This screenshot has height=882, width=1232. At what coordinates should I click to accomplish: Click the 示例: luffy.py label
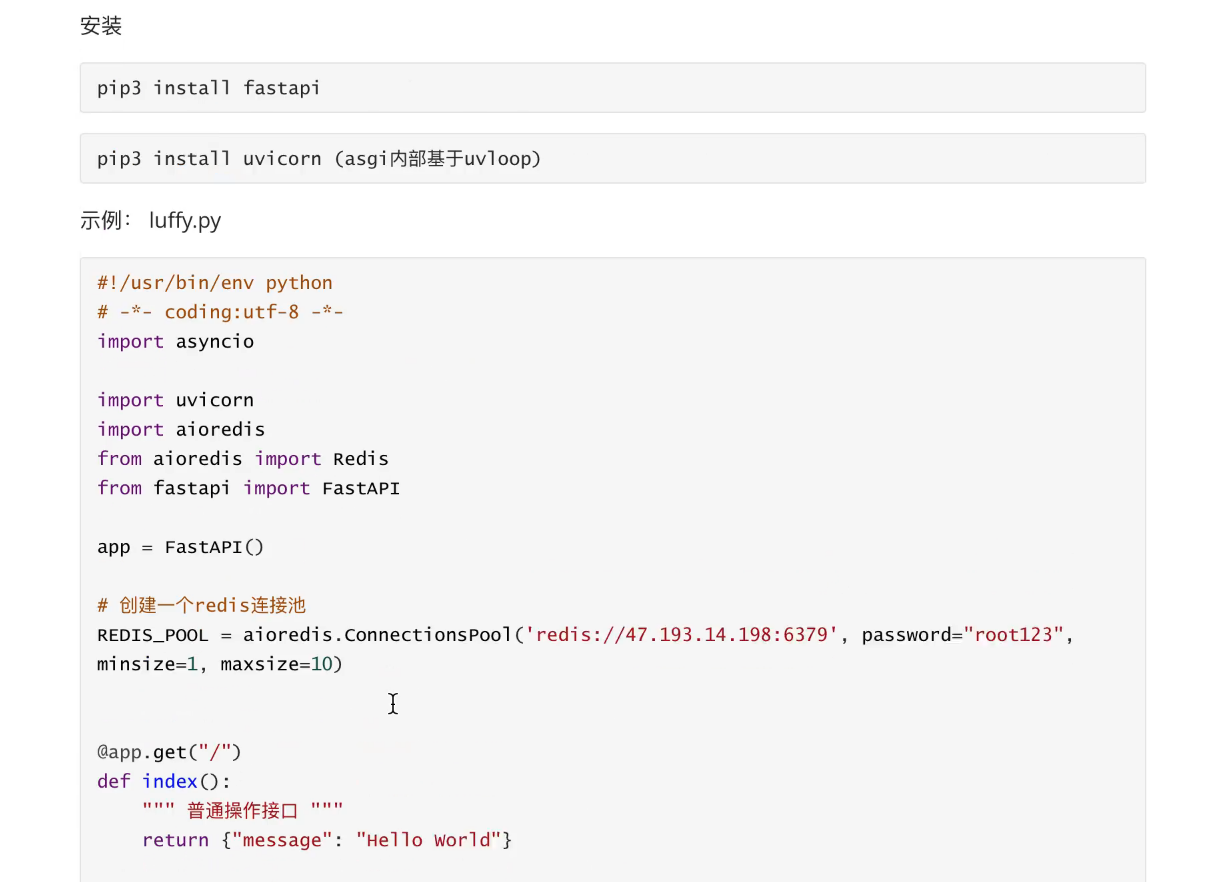click(150, 220)
